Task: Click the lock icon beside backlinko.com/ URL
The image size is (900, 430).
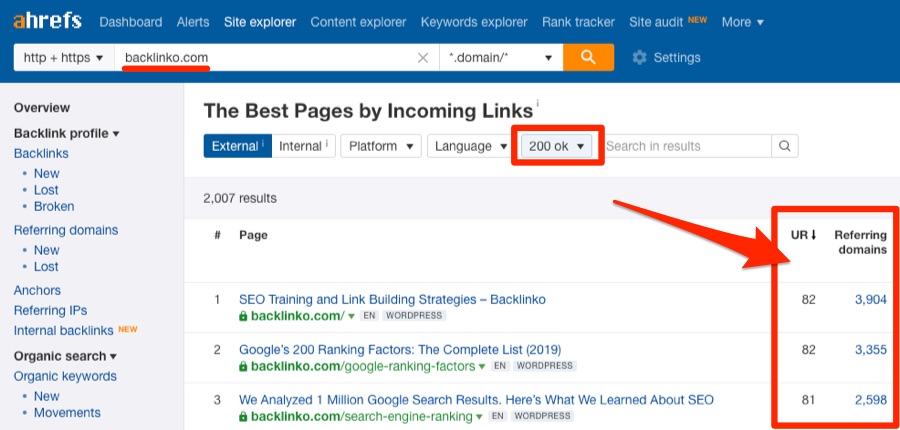Action: (243, 316)
